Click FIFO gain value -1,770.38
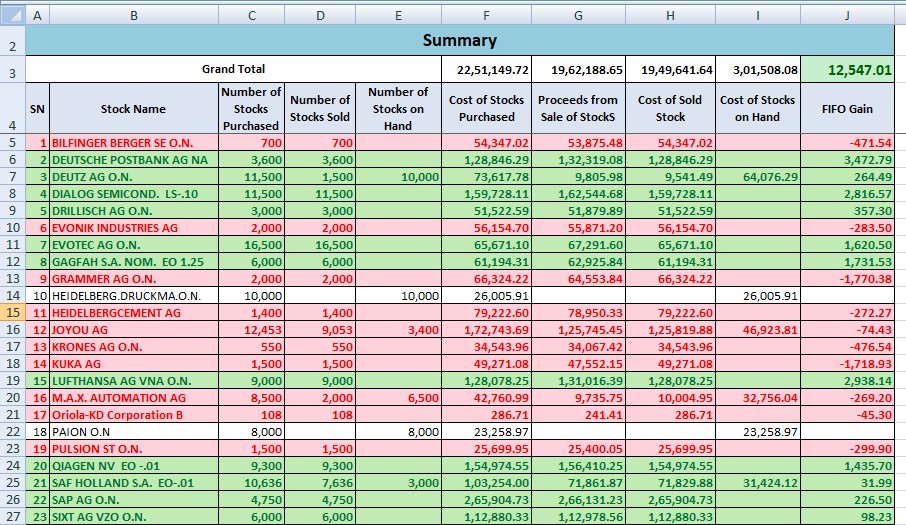 tap(848, 278)
